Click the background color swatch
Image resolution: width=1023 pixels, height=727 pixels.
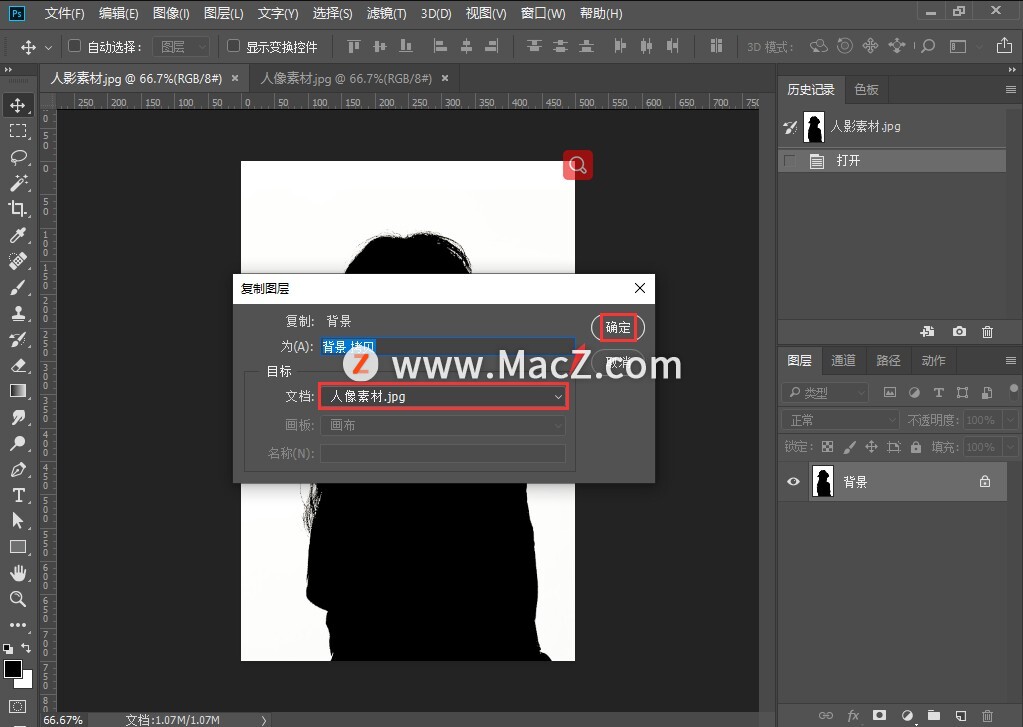pos(26,683)
